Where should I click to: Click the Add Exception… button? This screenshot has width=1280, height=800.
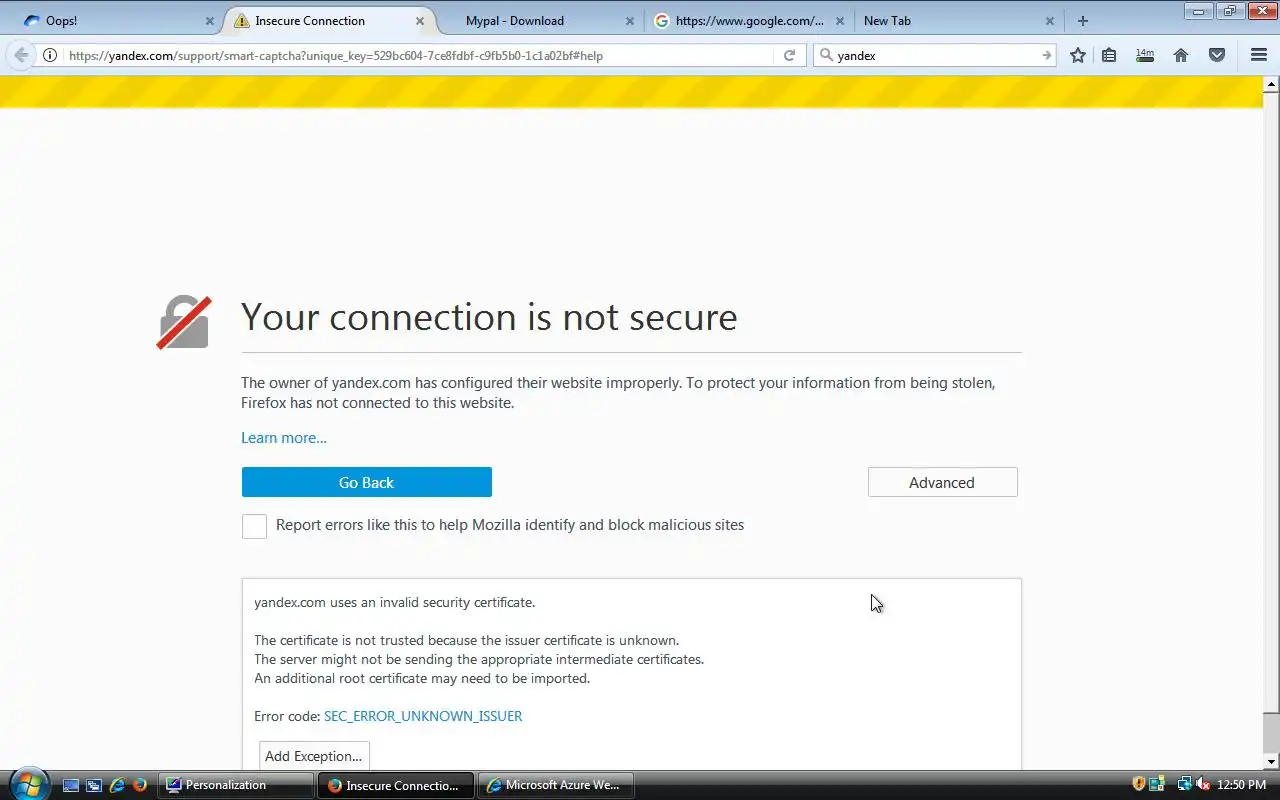314,756
